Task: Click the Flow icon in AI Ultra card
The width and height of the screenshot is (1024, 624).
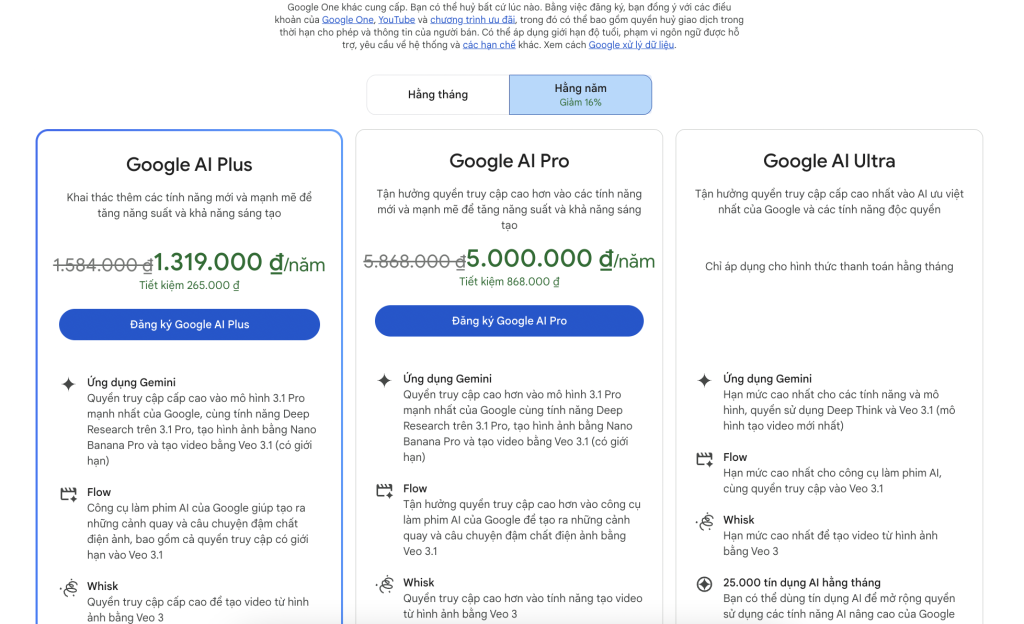Action: [x=704, y=459]
